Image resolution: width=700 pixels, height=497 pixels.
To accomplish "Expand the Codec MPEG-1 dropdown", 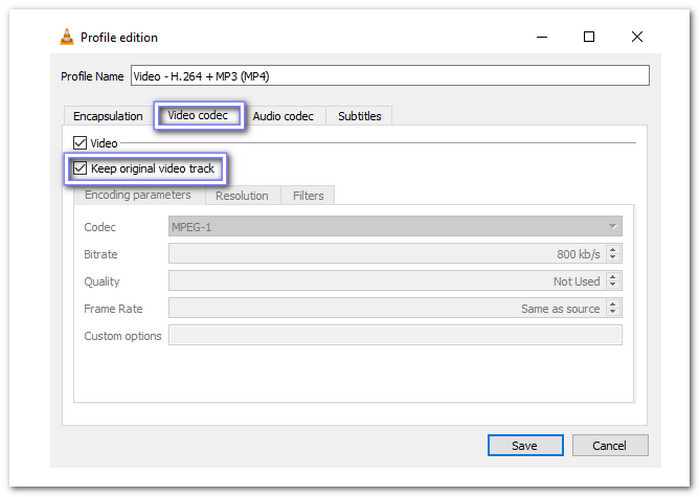I will click(x=395, y=226).
